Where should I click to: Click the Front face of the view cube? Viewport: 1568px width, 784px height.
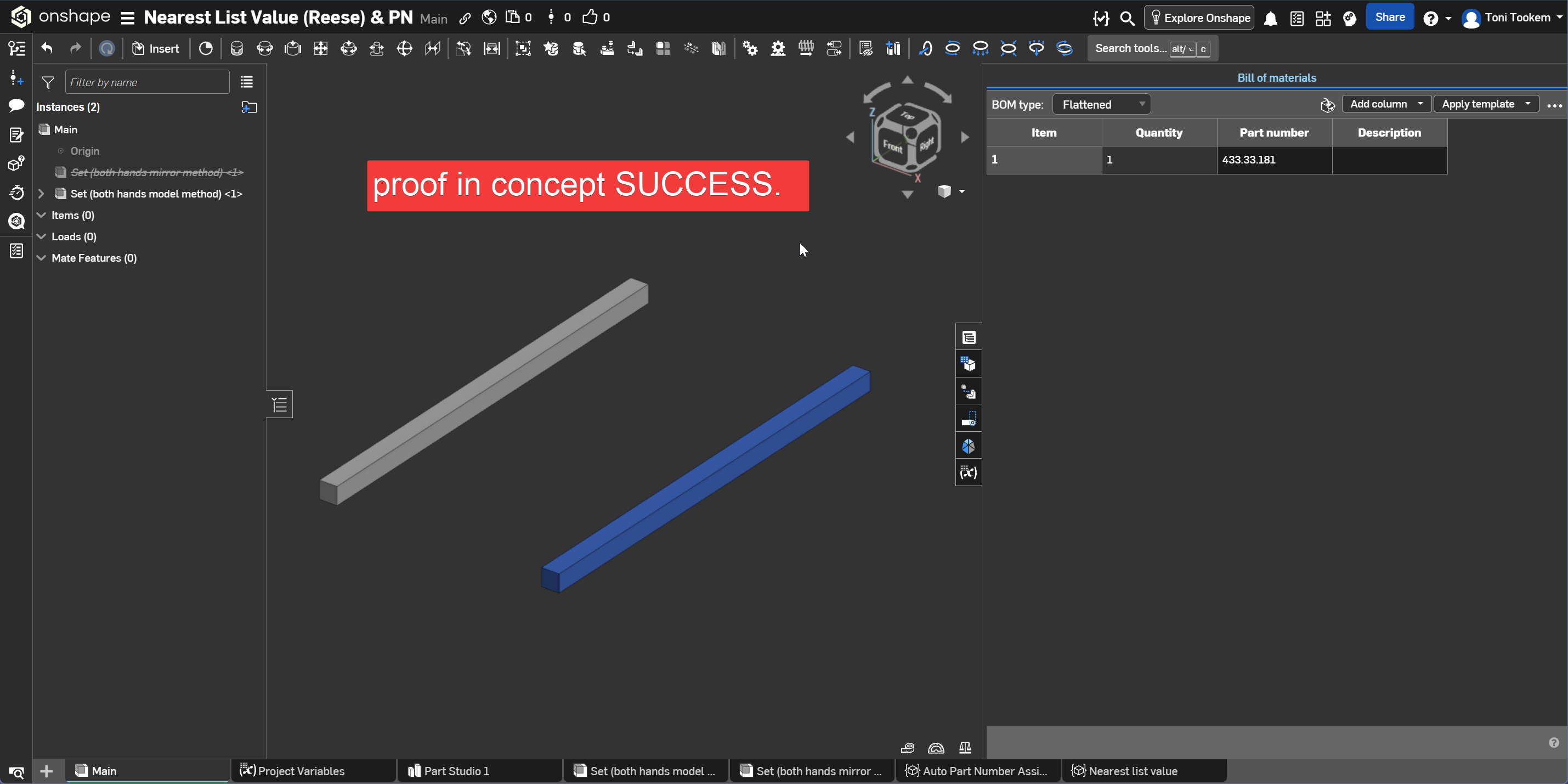892,146
